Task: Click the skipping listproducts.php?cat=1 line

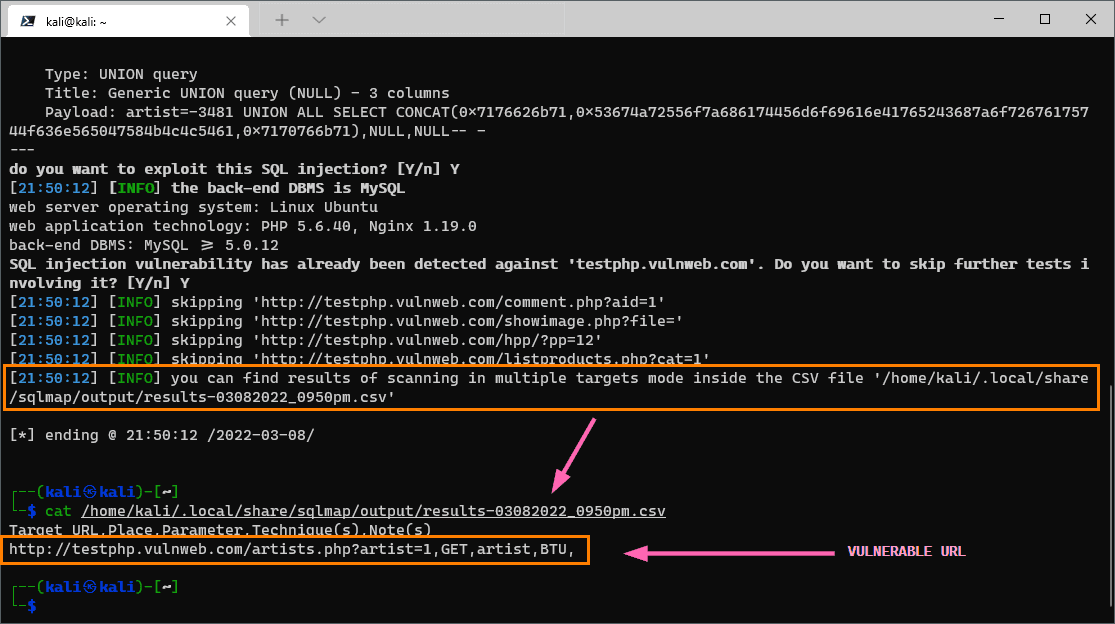Action: point(360,358)
